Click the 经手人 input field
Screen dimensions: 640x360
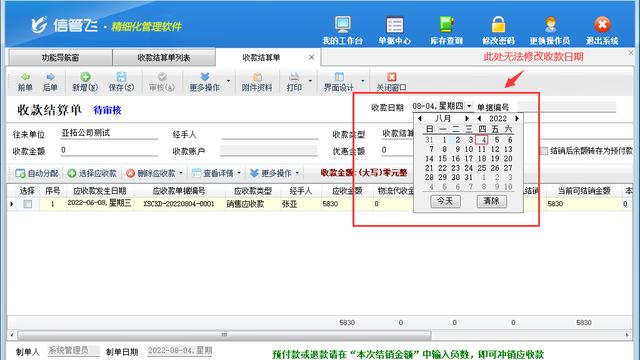click(269, 134)
